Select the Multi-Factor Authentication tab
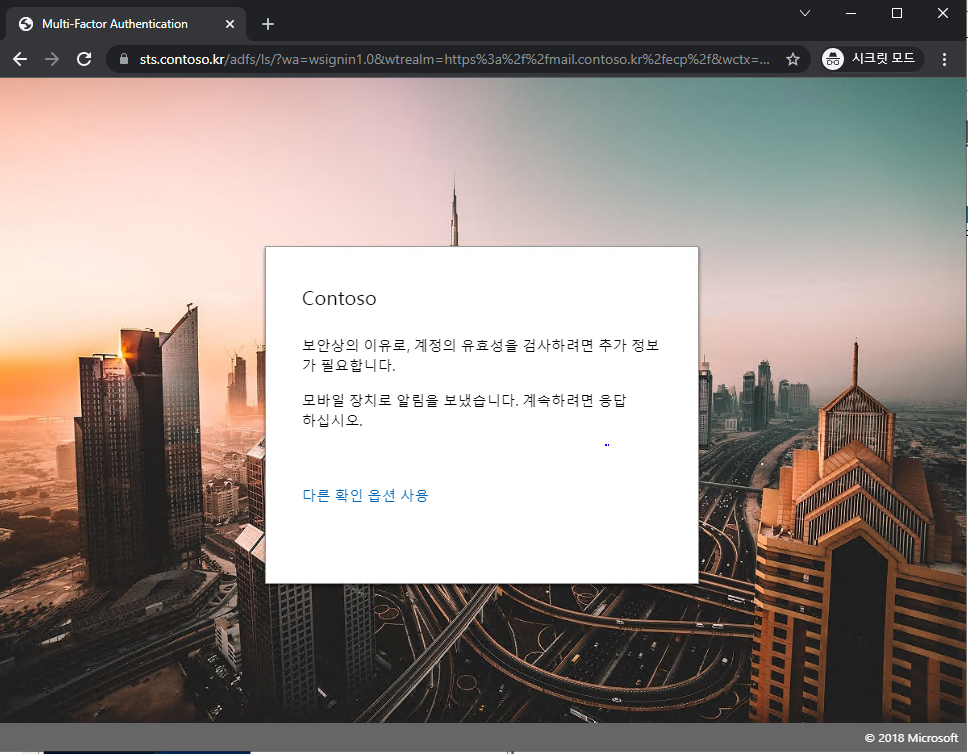The width and height of the screenshot is (968, 754). point(126,24)
